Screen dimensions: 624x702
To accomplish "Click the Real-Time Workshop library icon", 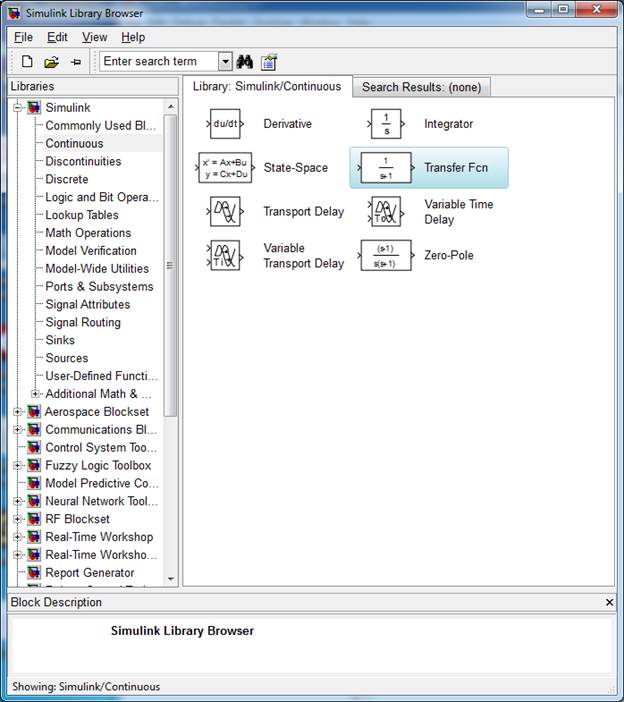I will point(34,537).
